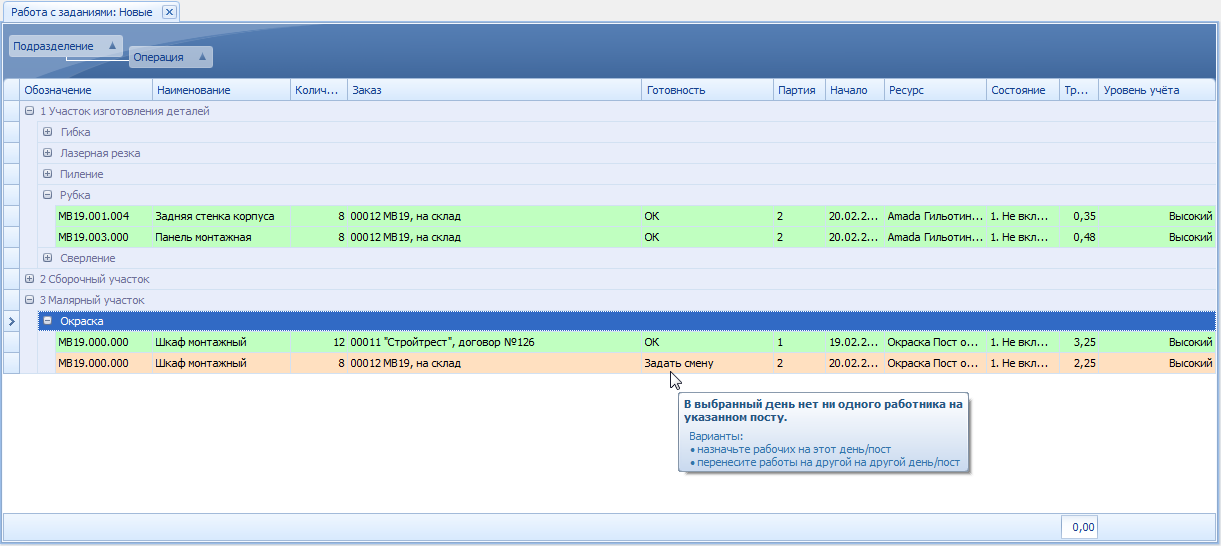Screen dimensions: 1221x546
Task: Collapse the 'Рубка' group
Action: pos(48,195)
